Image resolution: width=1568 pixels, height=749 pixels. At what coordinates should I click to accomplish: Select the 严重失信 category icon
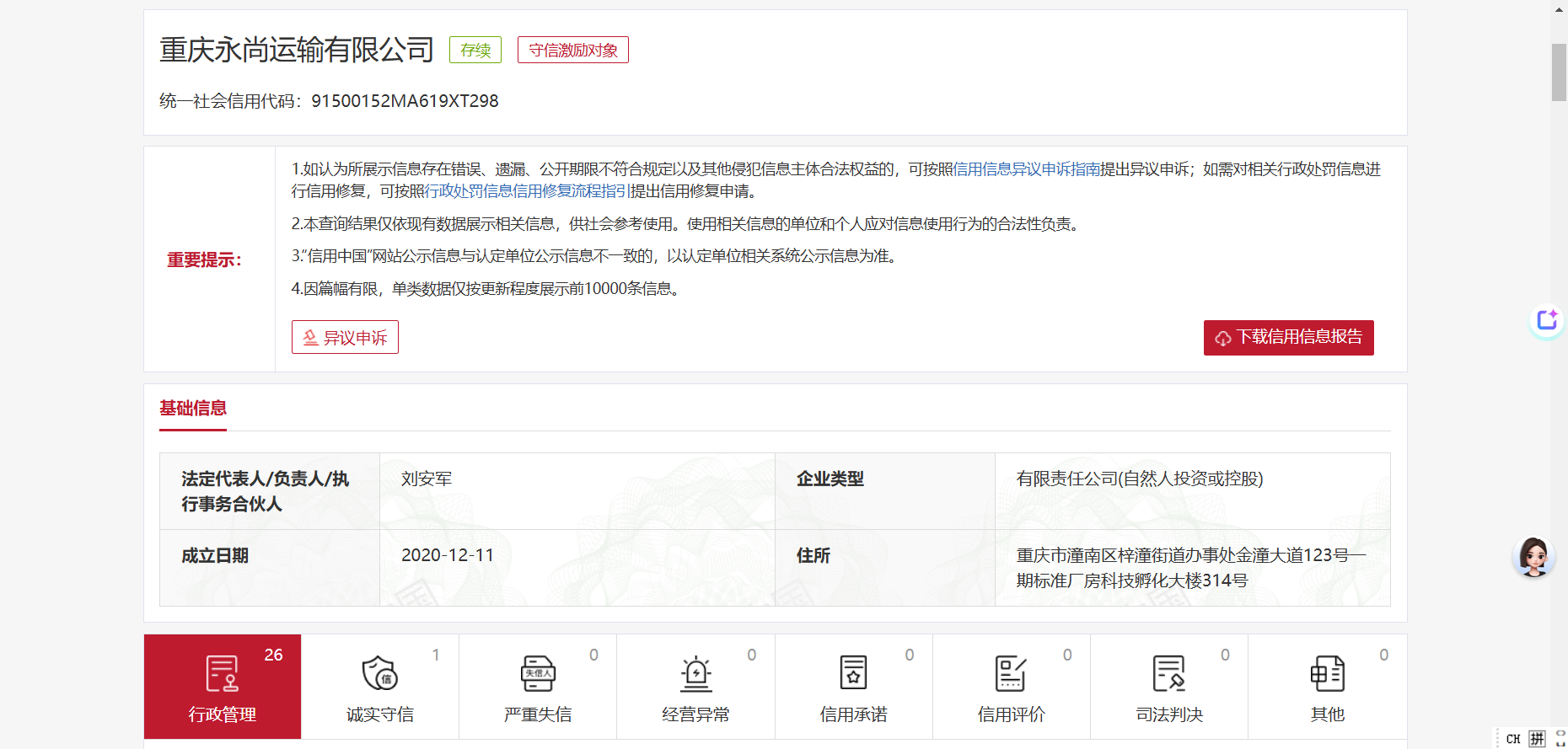[537, 674]
